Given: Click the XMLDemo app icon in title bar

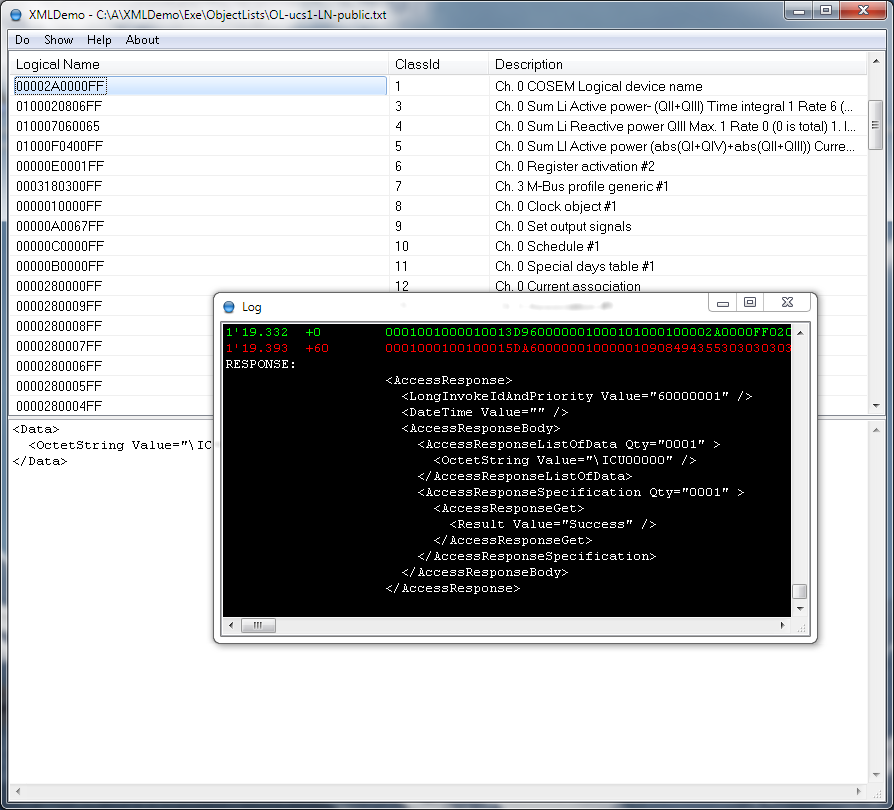Looking at the screenshot, I should (16, 15).
